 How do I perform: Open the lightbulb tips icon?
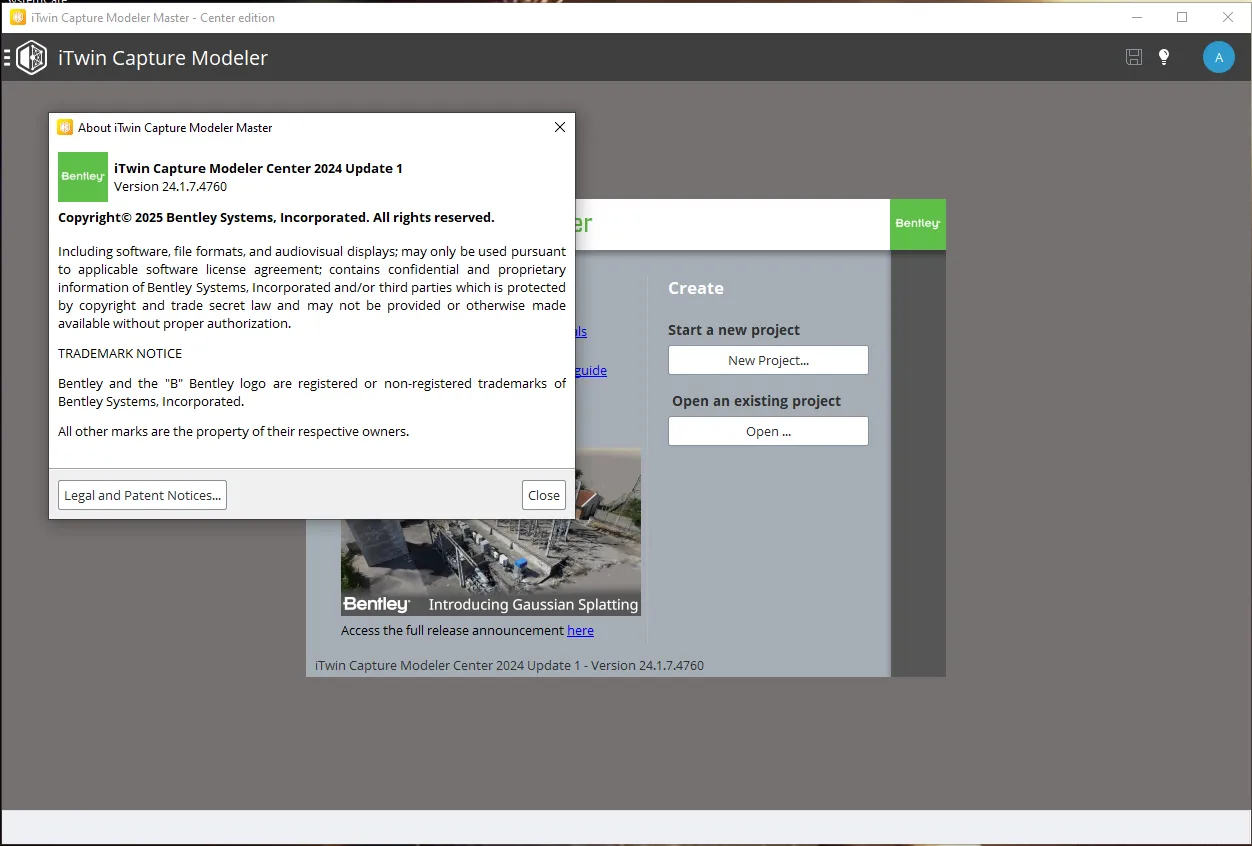point(1164,57)
